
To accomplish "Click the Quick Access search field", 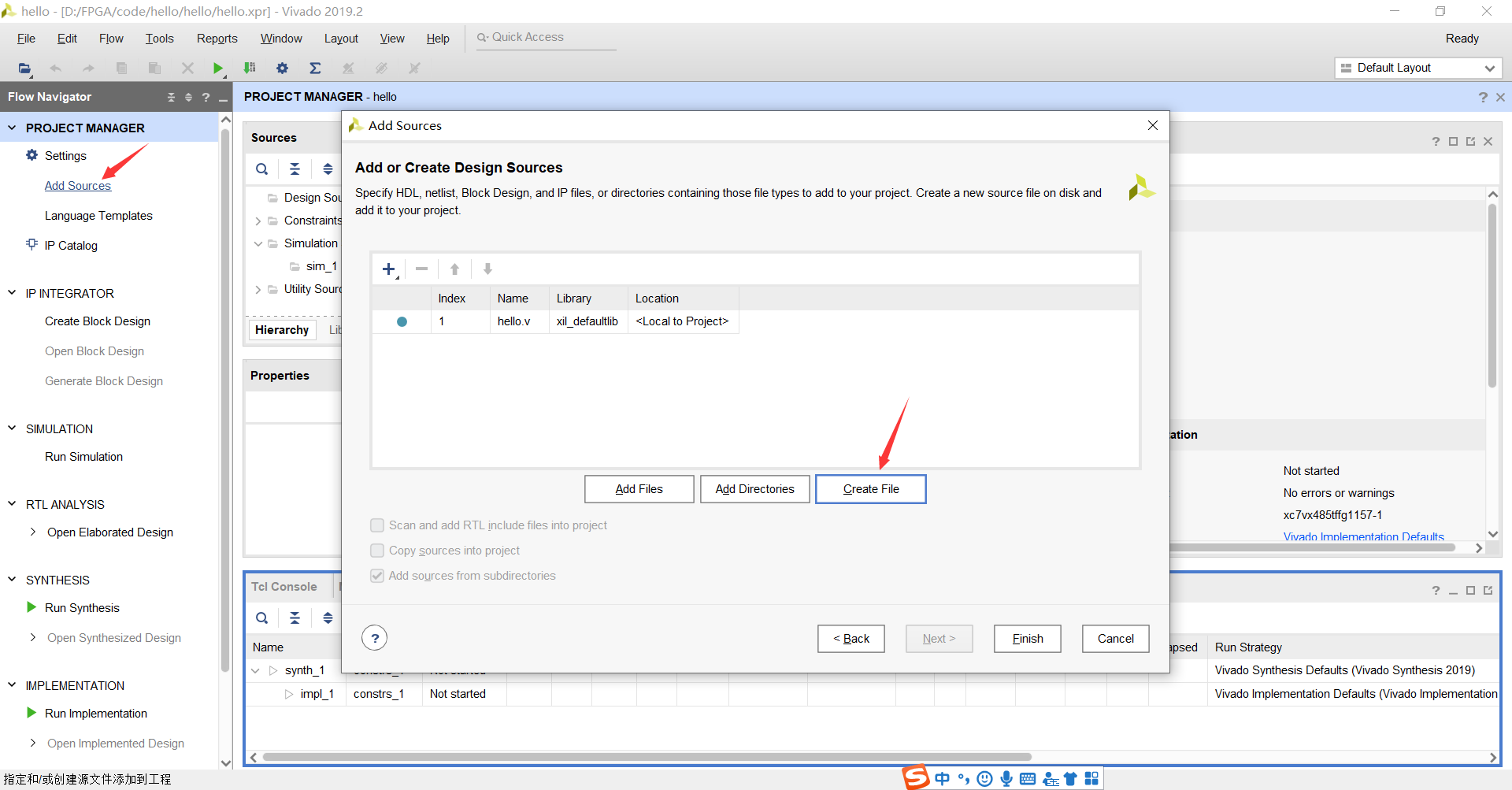I will (547, 38).
